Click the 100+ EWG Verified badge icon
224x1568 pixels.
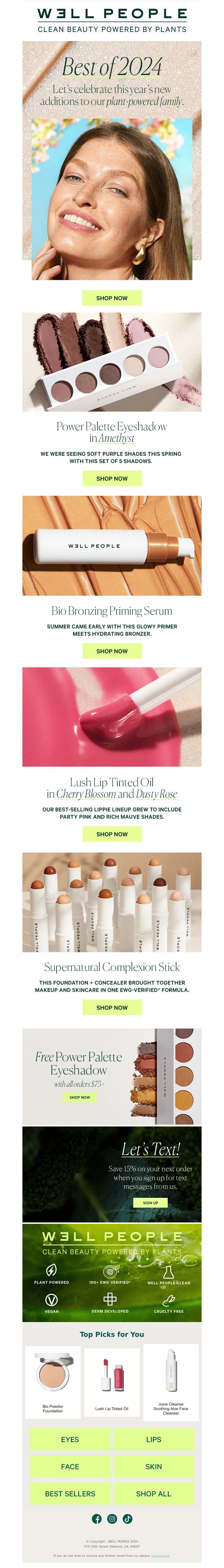(x=110, y=1270)
